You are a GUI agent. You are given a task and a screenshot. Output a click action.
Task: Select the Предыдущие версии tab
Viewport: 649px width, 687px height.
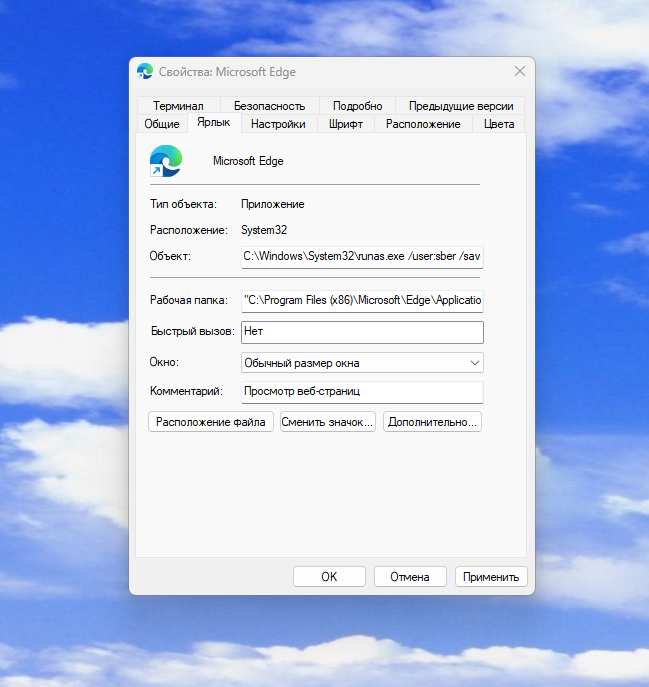click(461, 106)
